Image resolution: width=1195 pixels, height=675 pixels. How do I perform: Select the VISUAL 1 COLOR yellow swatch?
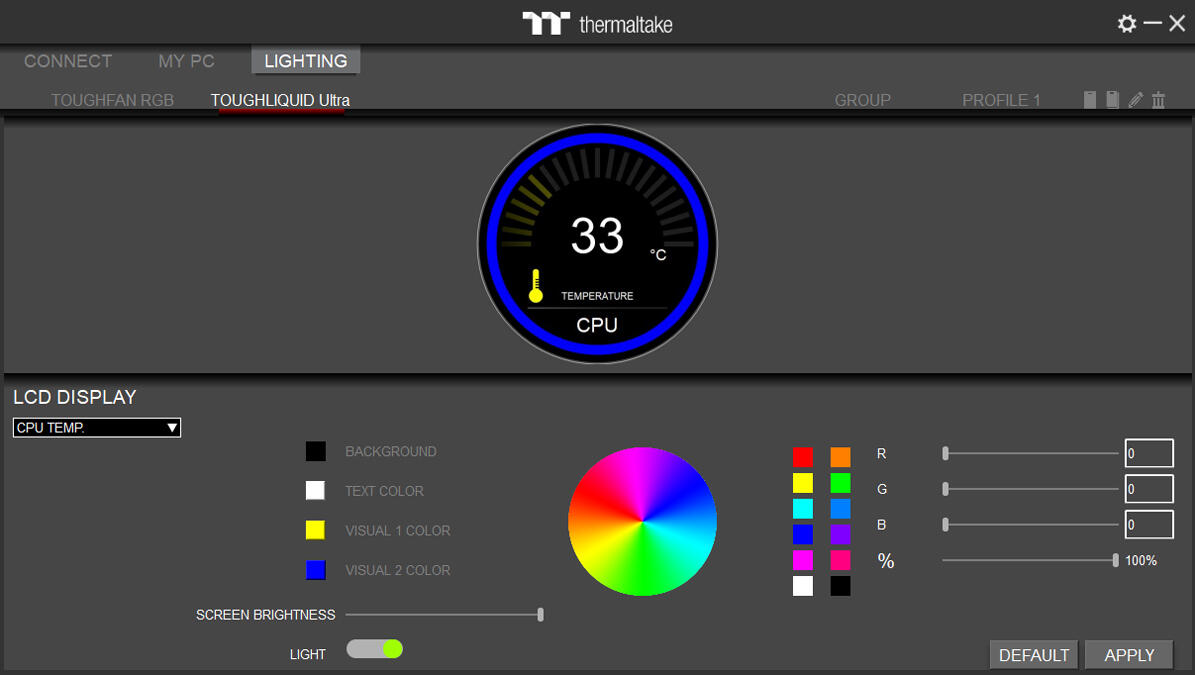(316, 530)
